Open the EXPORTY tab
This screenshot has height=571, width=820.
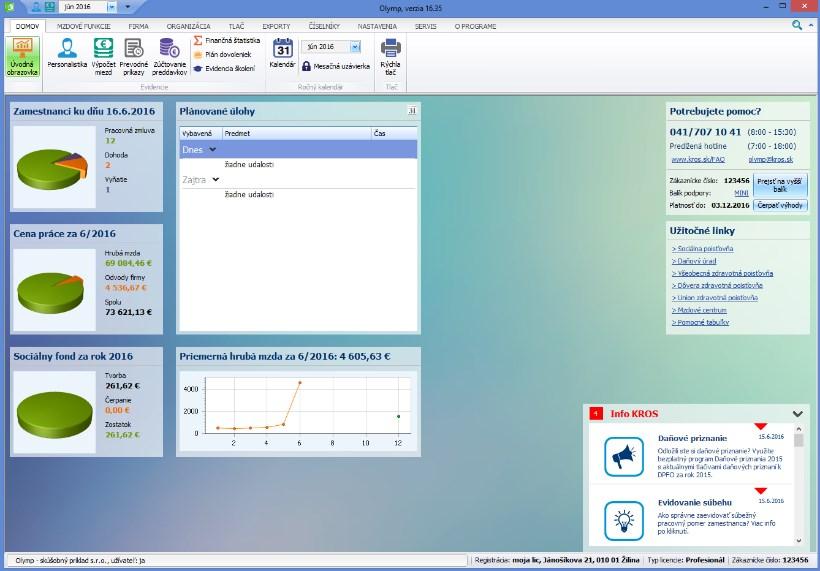277,26
